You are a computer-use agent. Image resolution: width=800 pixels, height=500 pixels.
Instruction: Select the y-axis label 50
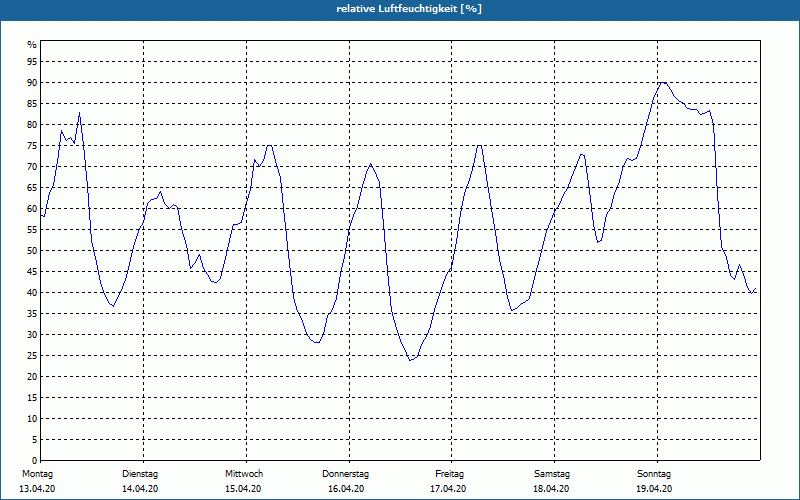(32, 251)
